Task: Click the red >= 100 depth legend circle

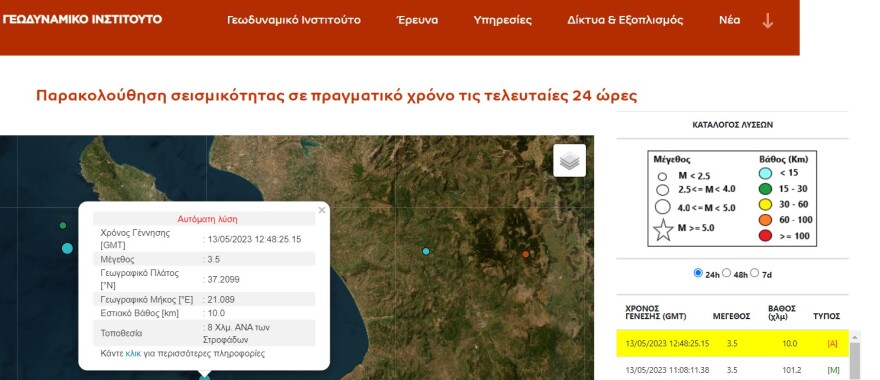Action: coord(766,236)
